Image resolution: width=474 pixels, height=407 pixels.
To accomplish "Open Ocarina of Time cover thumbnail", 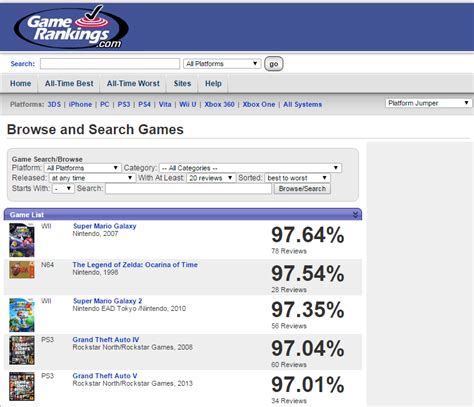I will (x=22, y=270).
